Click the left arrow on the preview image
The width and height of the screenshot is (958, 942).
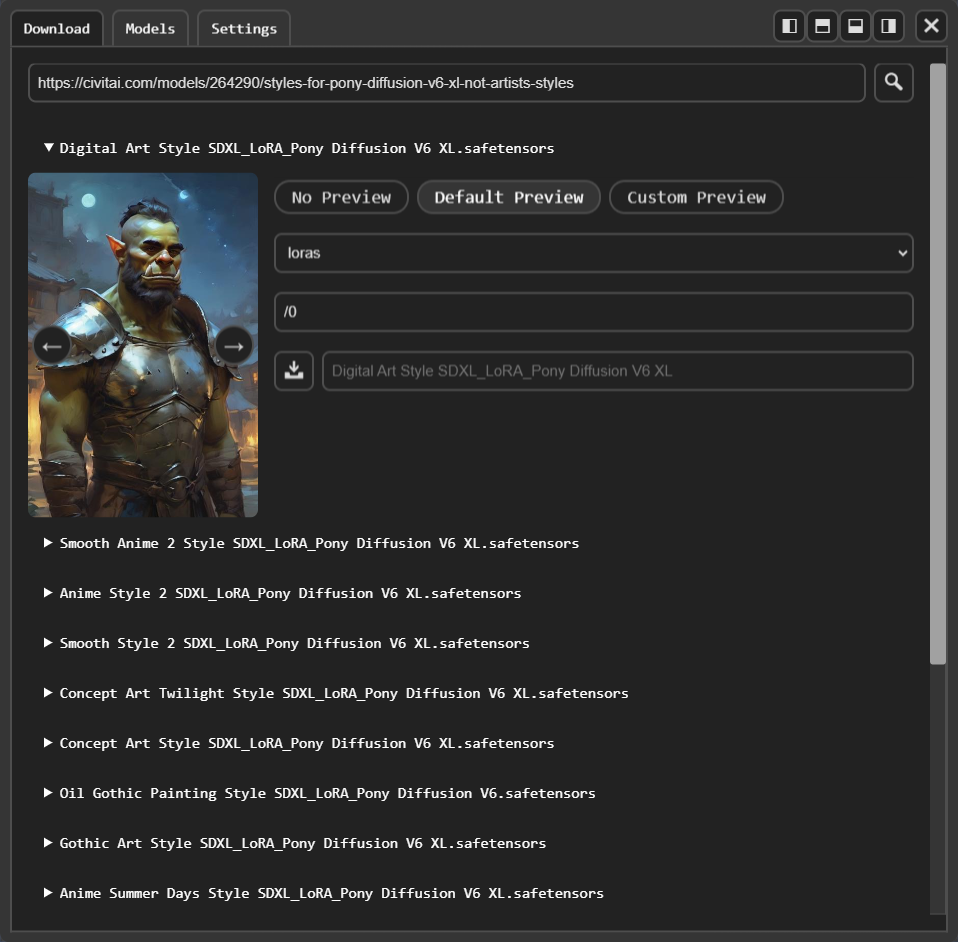pyautogui.click(x=52, y=345)
